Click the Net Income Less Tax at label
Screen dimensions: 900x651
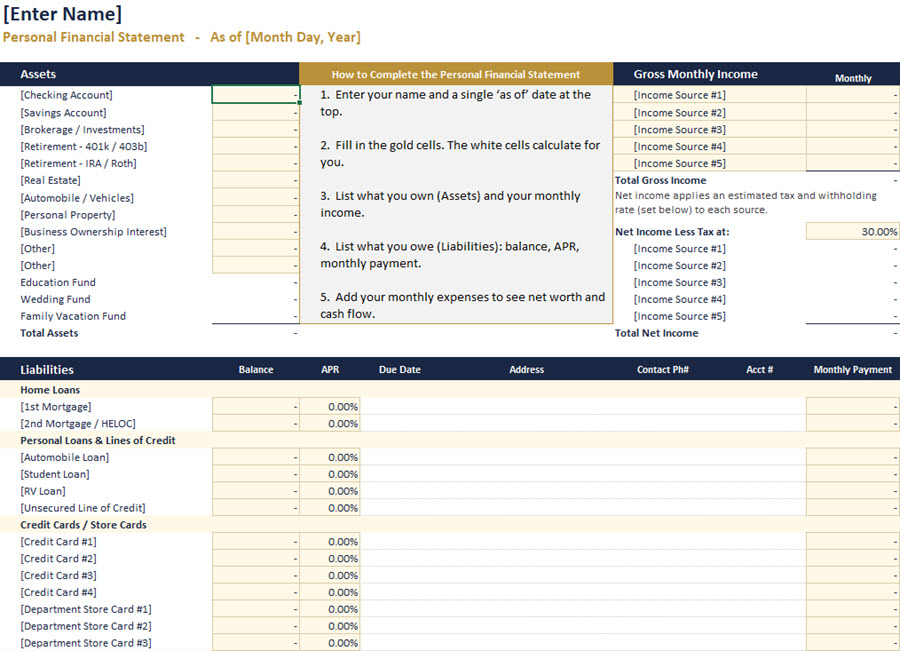672,231
